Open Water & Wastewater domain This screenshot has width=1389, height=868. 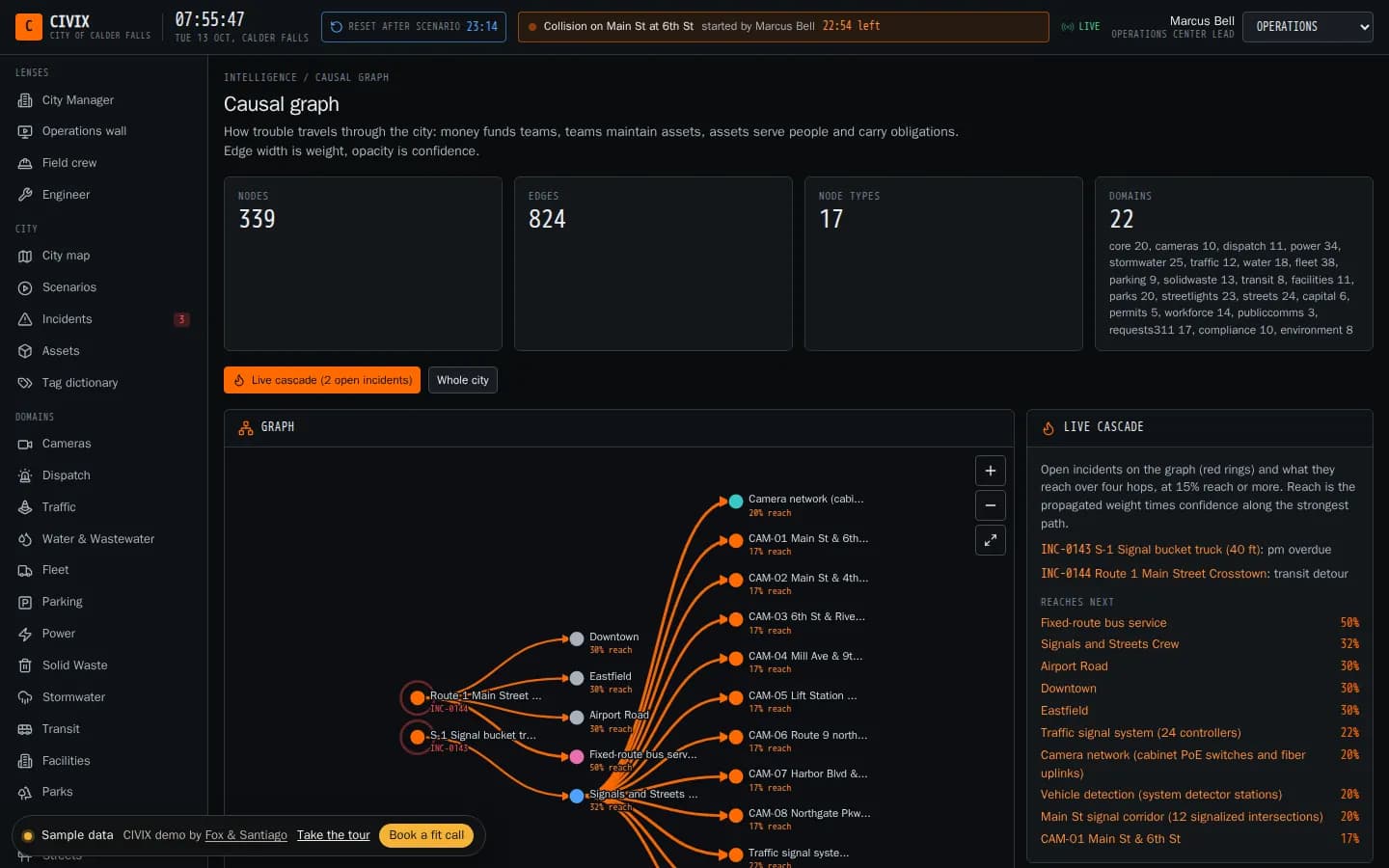coord(103,539)
